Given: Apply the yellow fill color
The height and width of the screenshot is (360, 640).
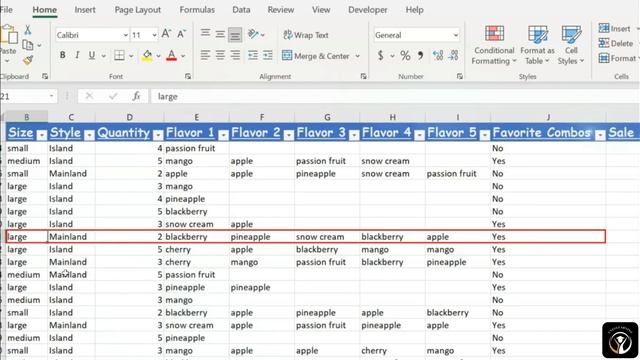Looking at the screenshot, I should pyautogui.click(x=147, y=56).
